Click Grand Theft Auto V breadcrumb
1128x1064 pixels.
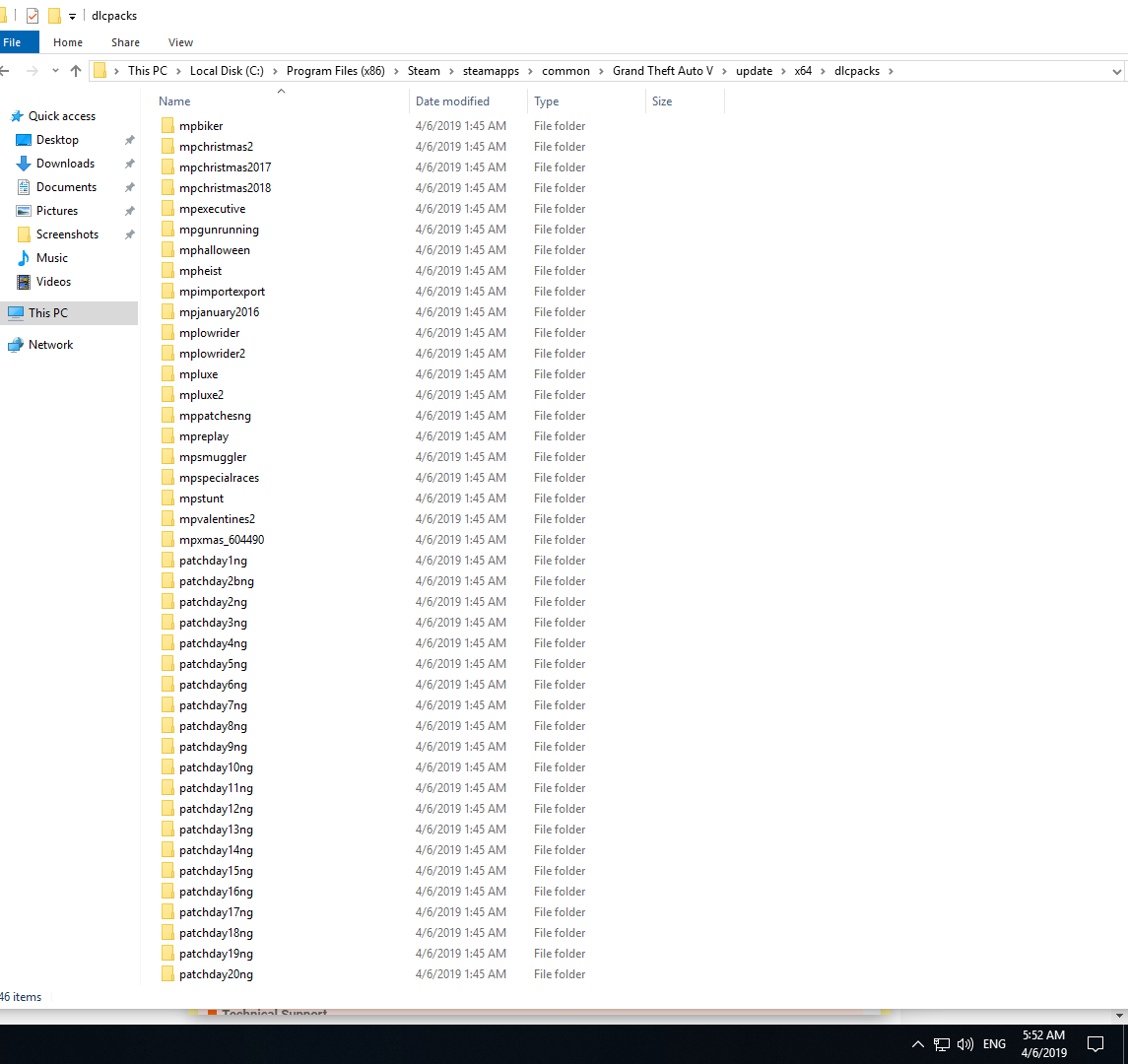click(x=663, y=71)
